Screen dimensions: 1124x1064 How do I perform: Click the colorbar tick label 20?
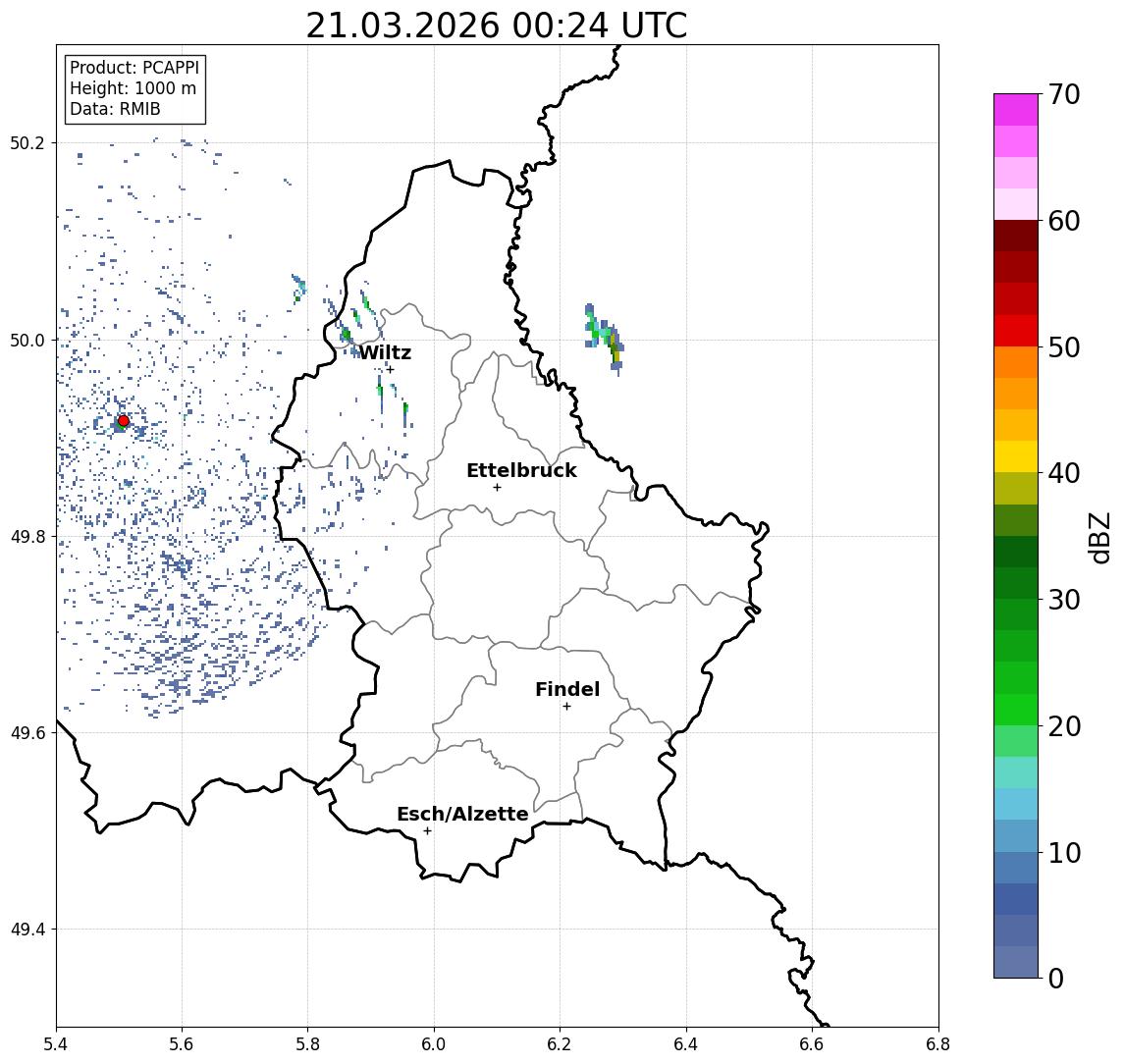coord(1063,725)
